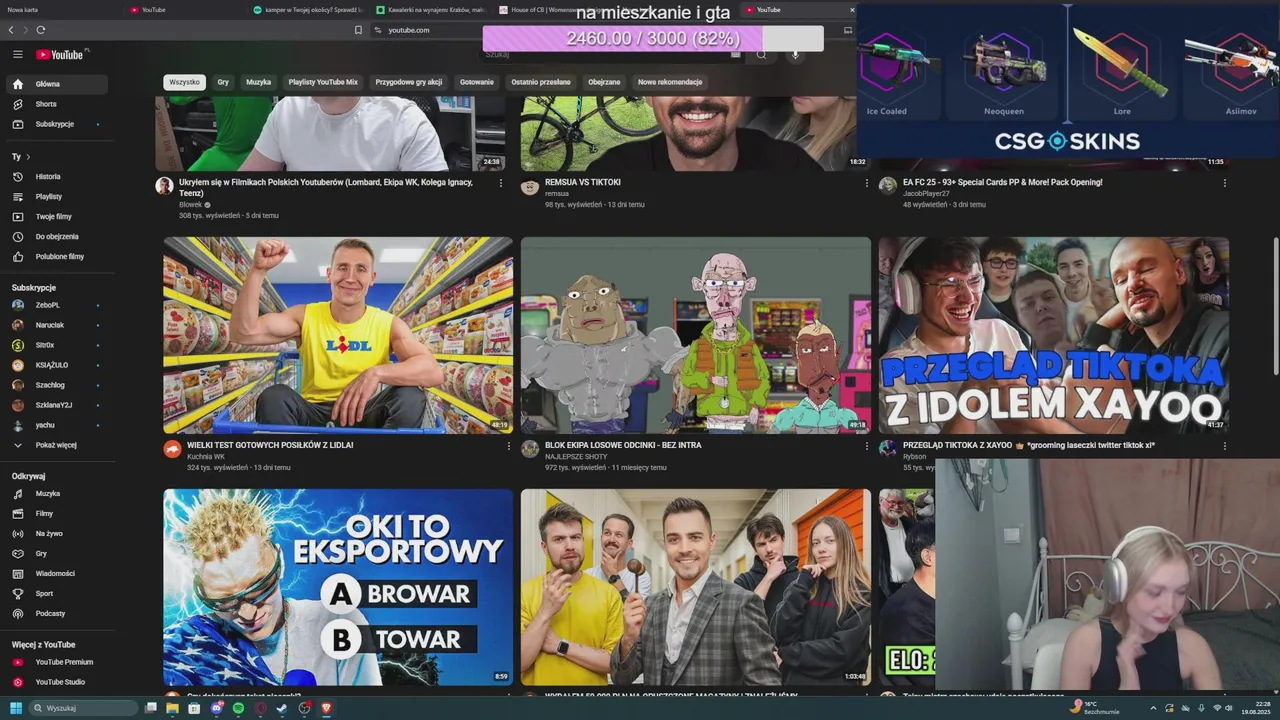This screenshot has height=720, width=1280.
Task: Open Główna in the sidebar
Action: point(57,84)
